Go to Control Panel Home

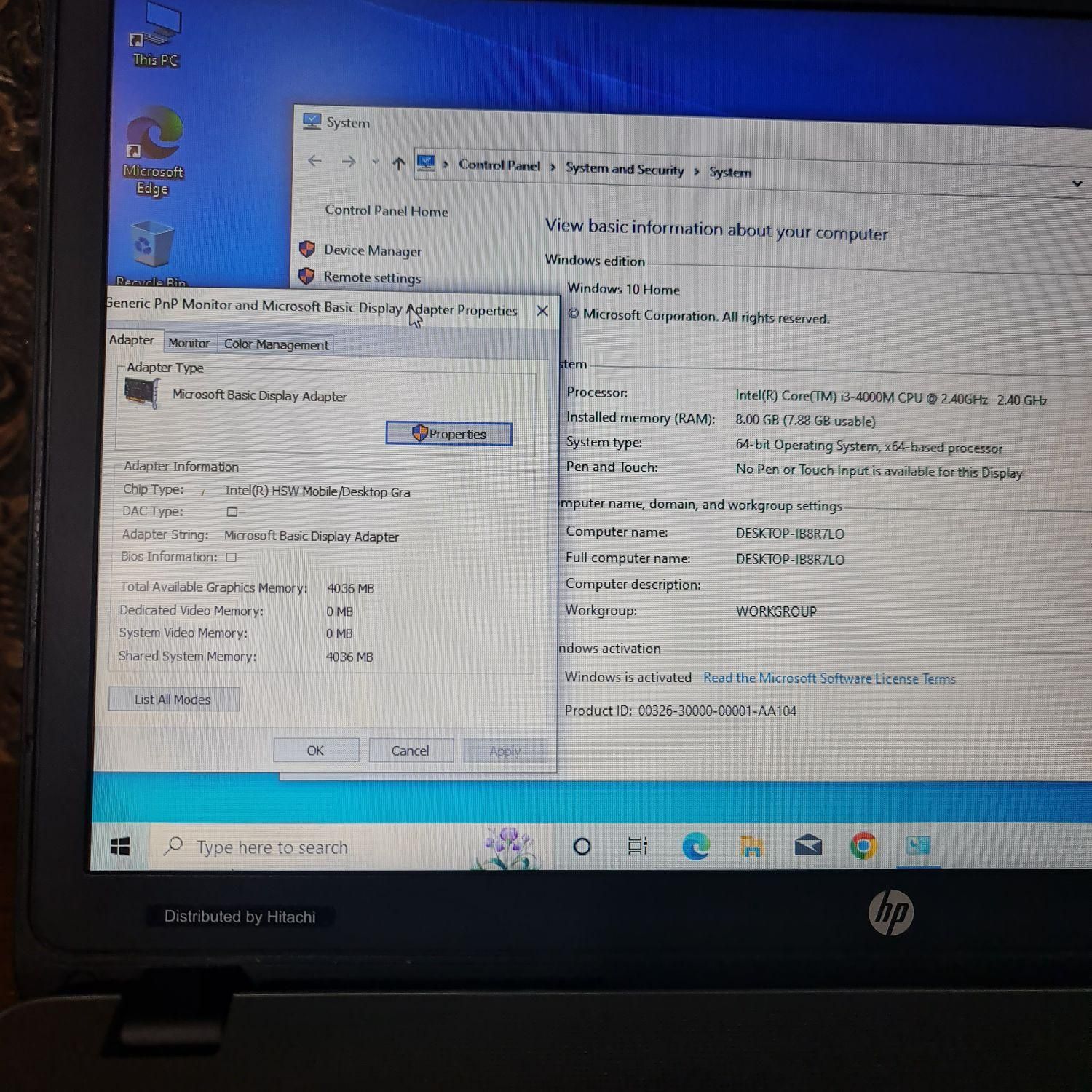coord(387,211)
